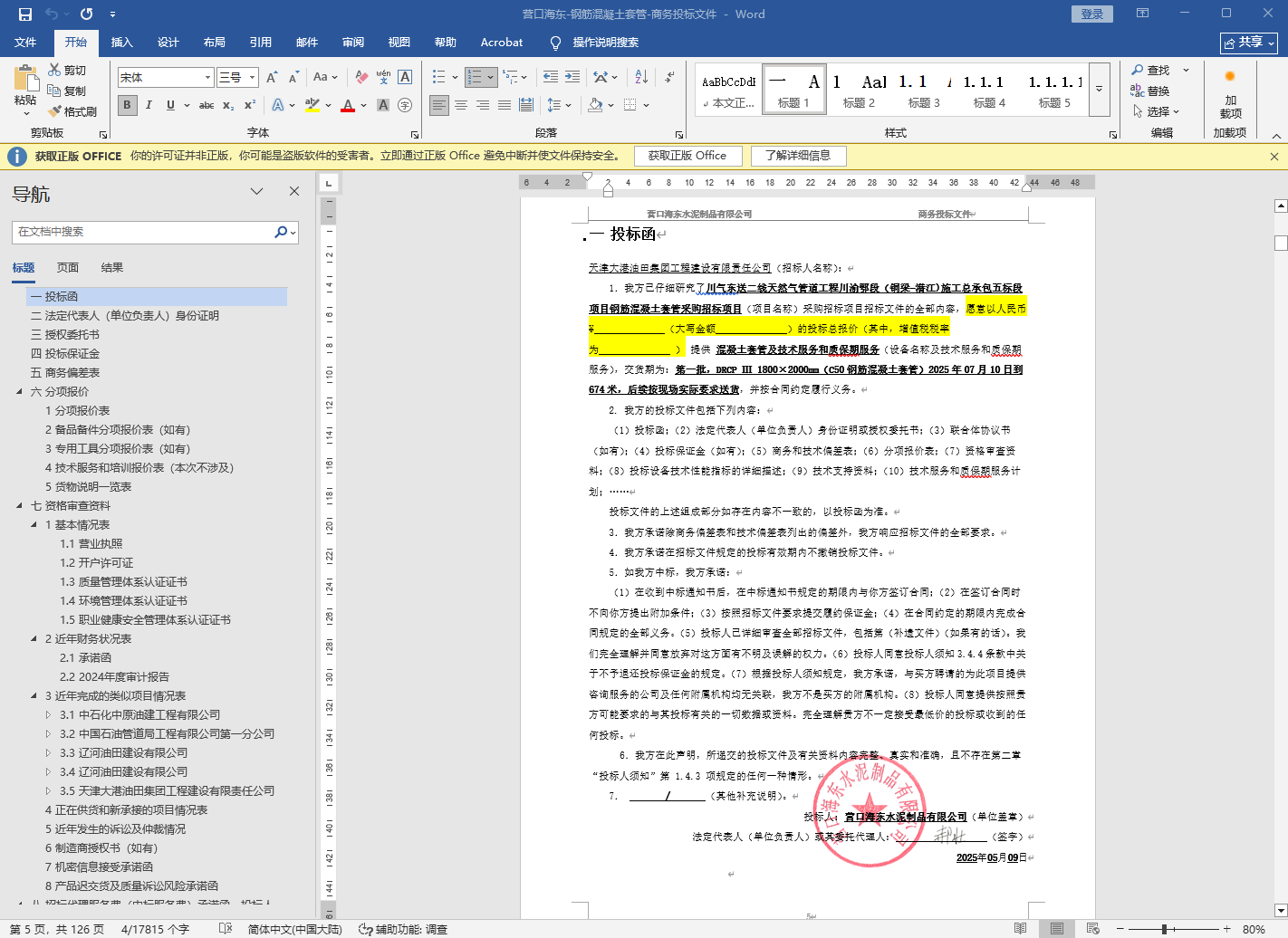Go to 四 投标保证金 in the navigation pane
Screen dimensions: 1288x938
click(x=65, y=354)
